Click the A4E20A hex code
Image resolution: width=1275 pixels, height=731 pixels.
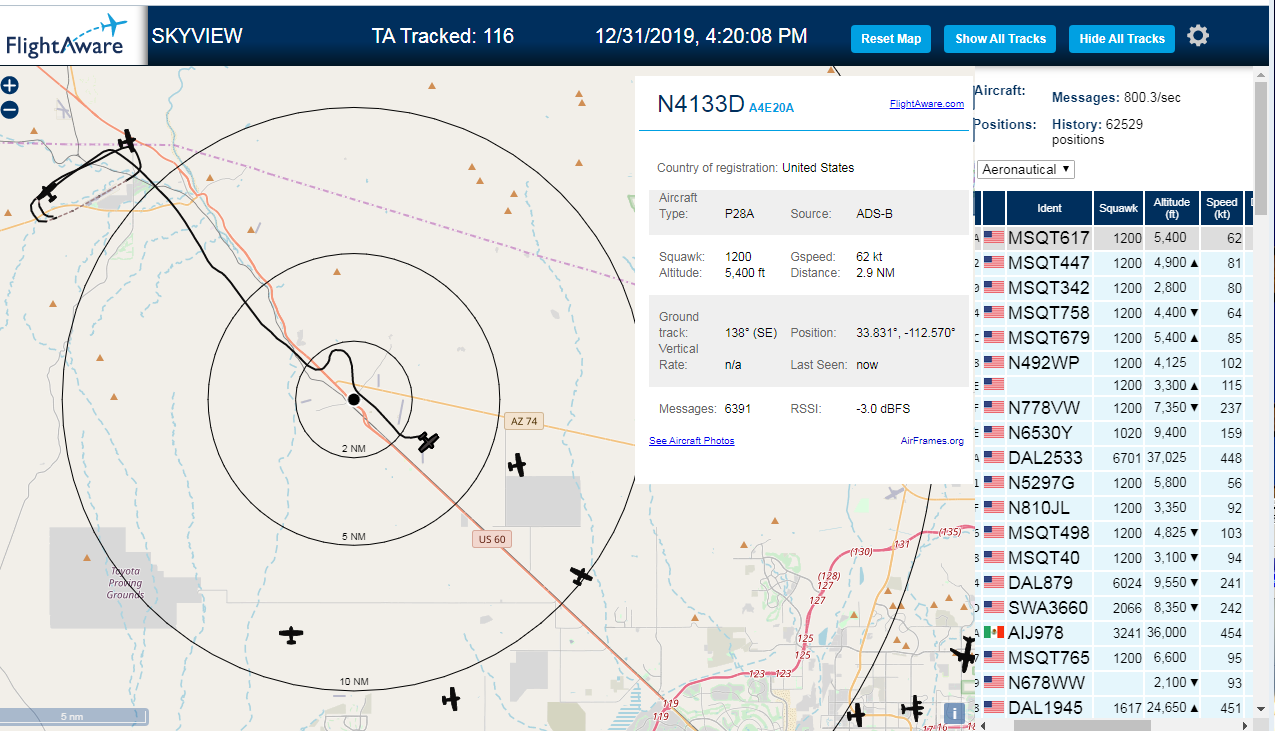(771, 108)
